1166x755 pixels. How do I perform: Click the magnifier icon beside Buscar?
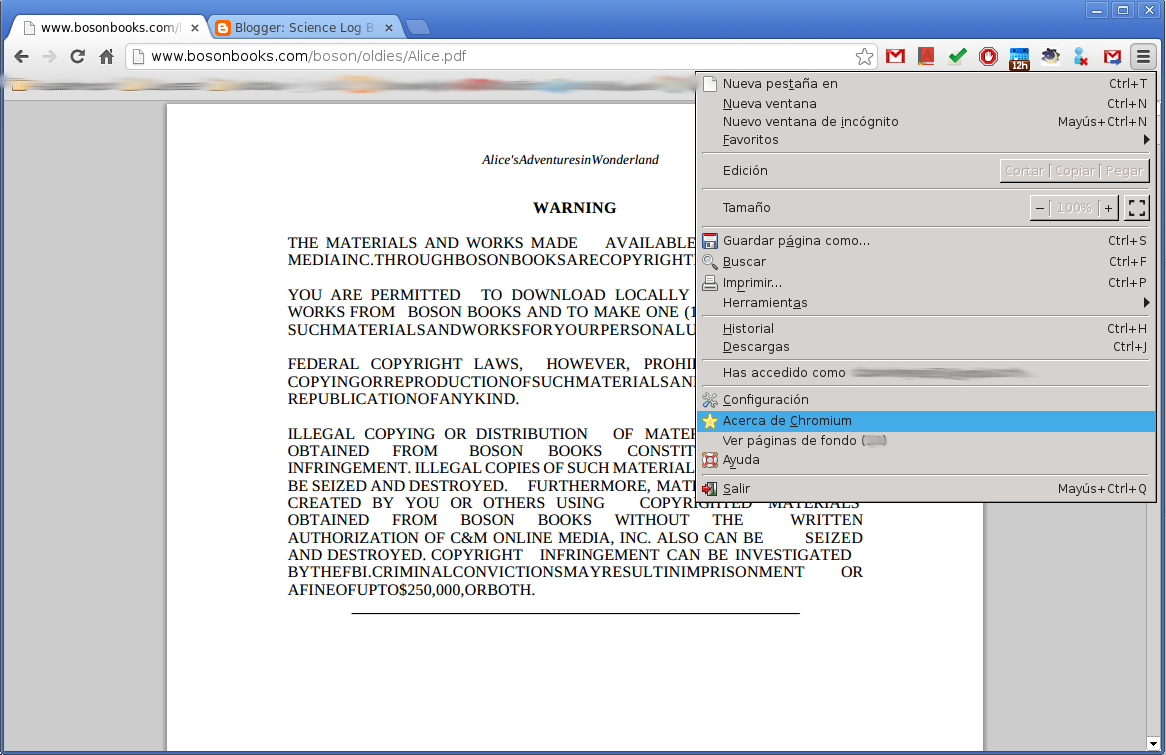pos(710,262)
